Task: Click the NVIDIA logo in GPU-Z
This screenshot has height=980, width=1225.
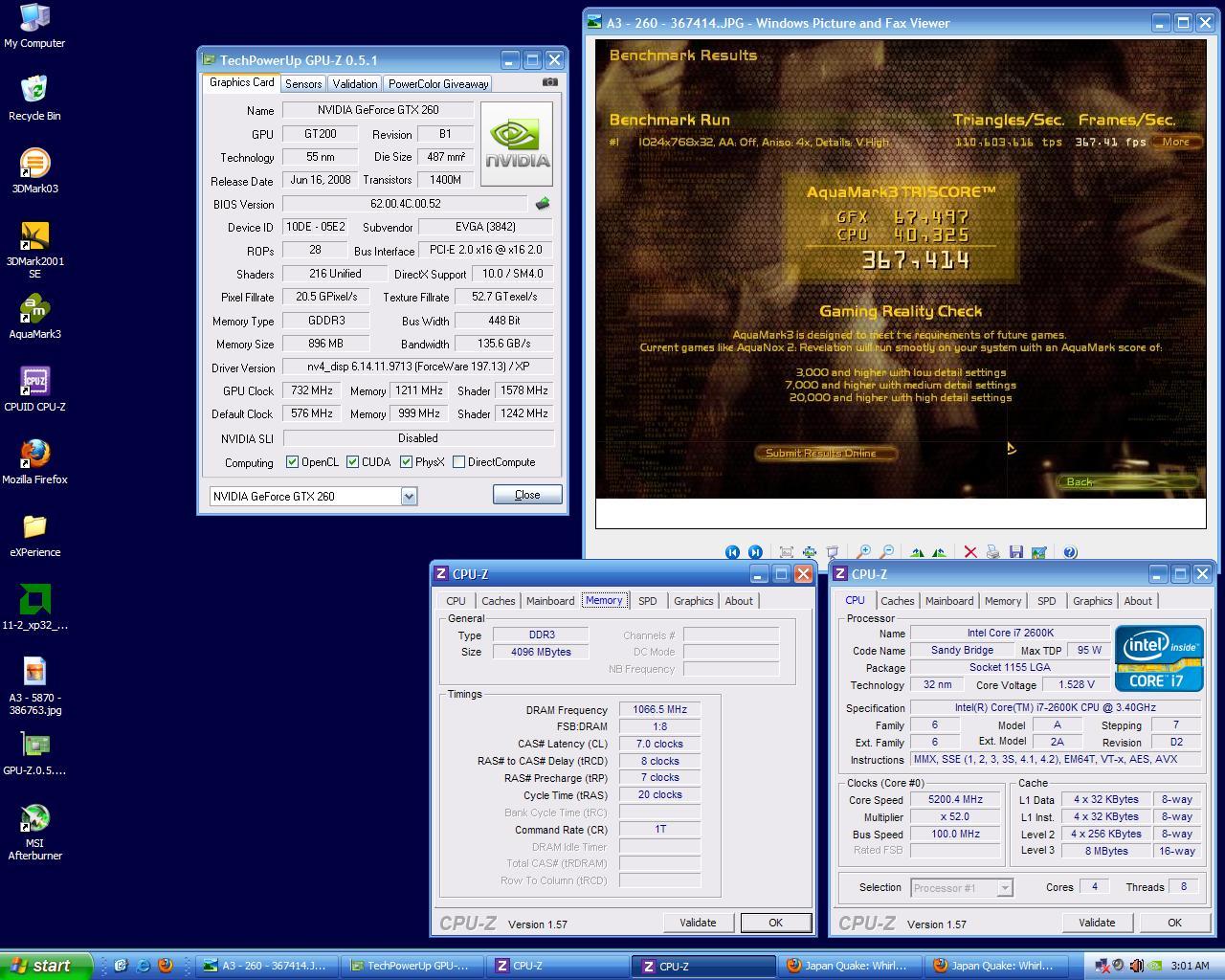Action: pyautogui.click(x=517, y=144)
